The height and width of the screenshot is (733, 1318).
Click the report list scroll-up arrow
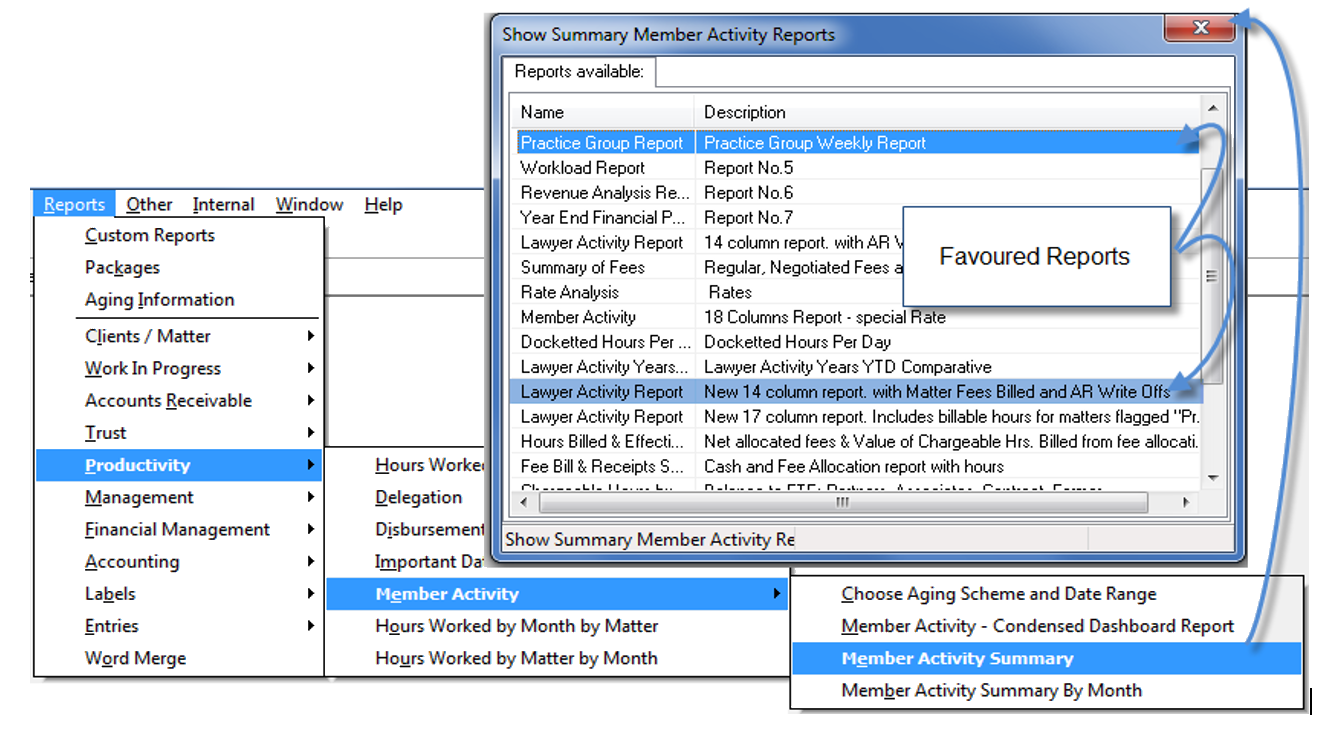click(1213, 108)
